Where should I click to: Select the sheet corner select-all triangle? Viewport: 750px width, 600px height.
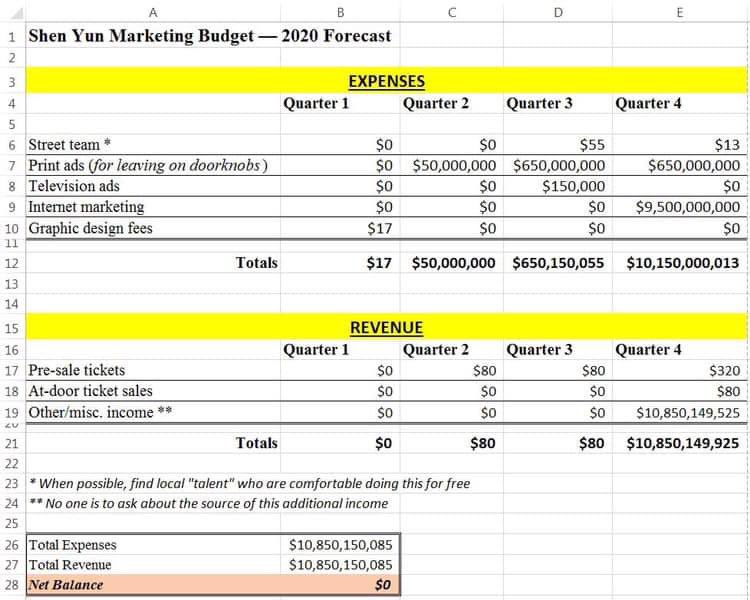pyautogui.click(x=16, y=13)
